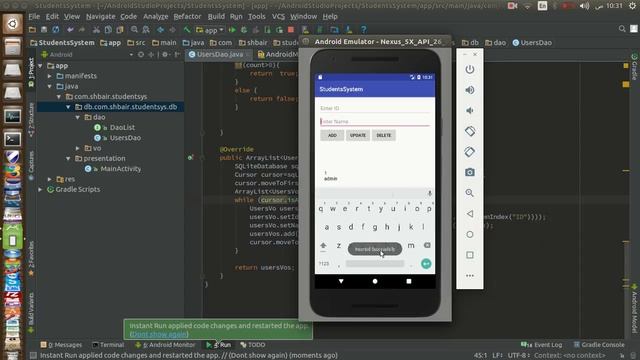
Task: Click the Copy icon in toolbar
Action: click(108, 30)
